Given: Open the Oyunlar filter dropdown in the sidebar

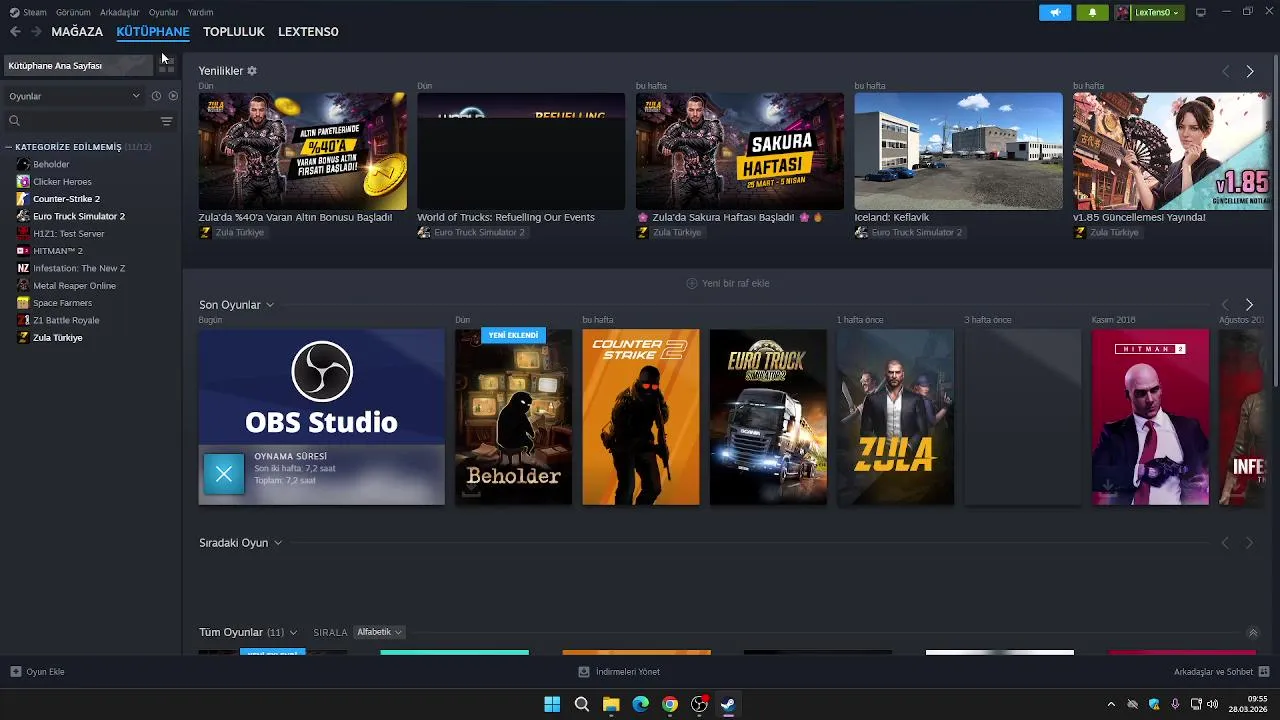Looking at the screenshot, I should [x=74, y=96].
